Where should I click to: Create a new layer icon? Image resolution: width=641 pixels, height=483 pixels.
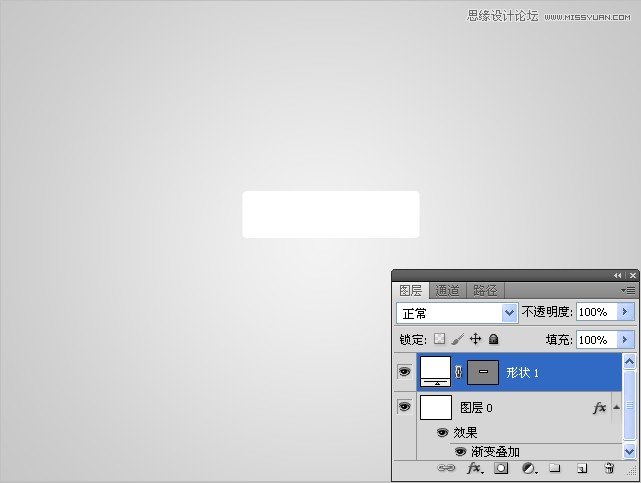coord(582,468)
